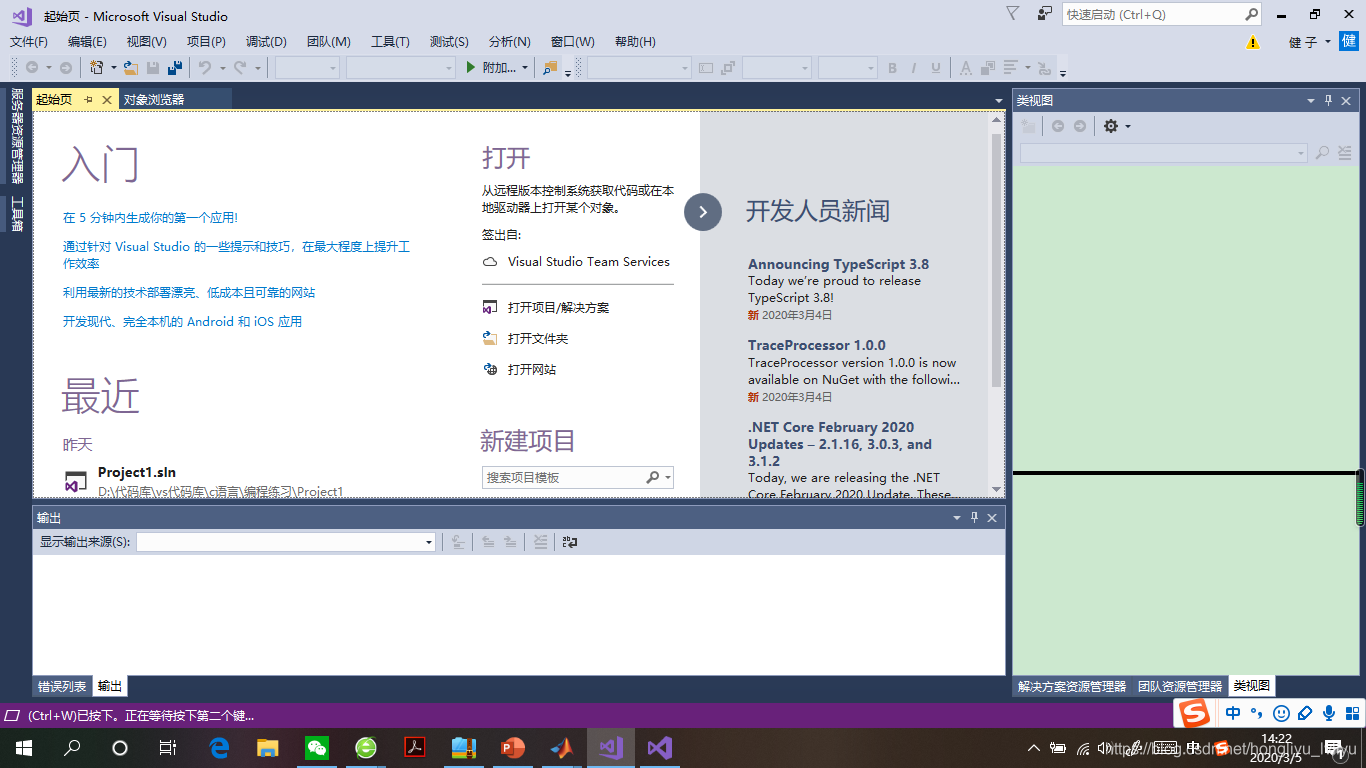The height and width of the screenshot is (768, 1366).
Task: Toggle Sogou punctuation mode
Action: [1257, 713]
